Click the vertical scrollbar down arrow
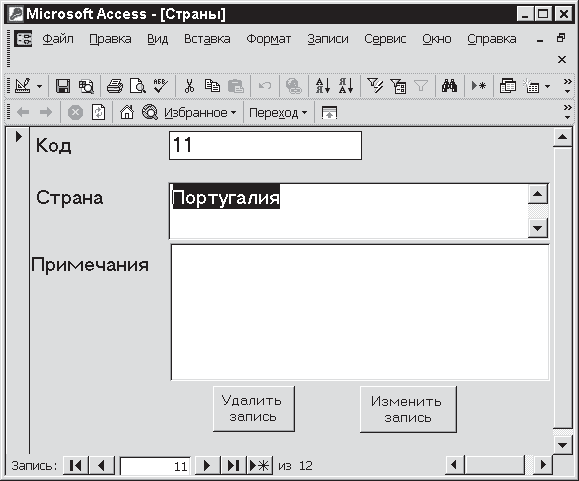 [562, 445]
